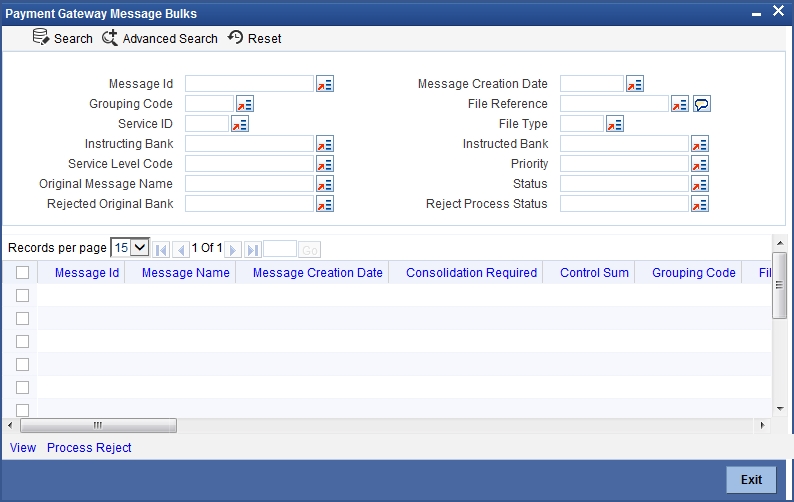Click the vertical scrollbar down arrow
The height and width of the screenshot is (502, 794).
click(x=780, y=409)
